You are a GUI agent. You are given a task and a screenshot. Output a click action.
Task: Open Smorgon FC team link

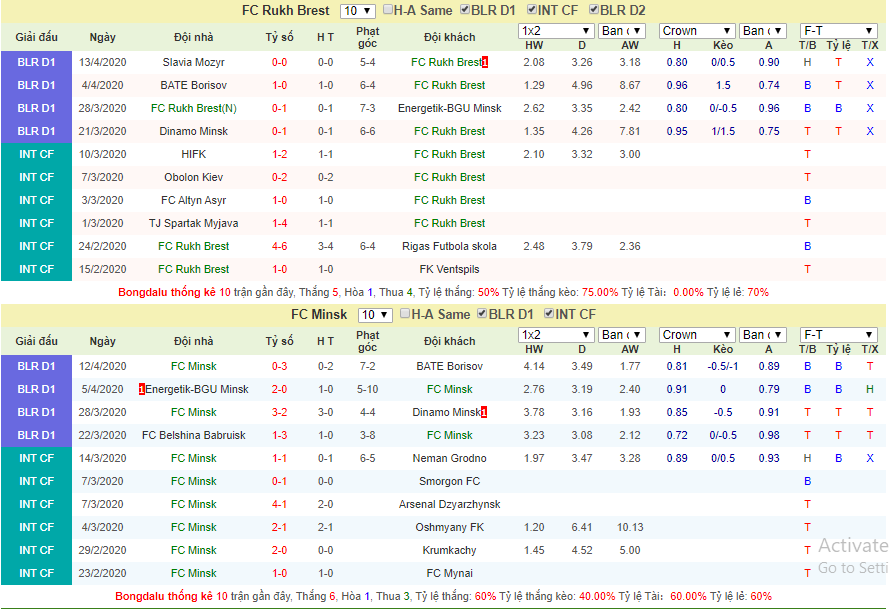(x=449, y=481)
